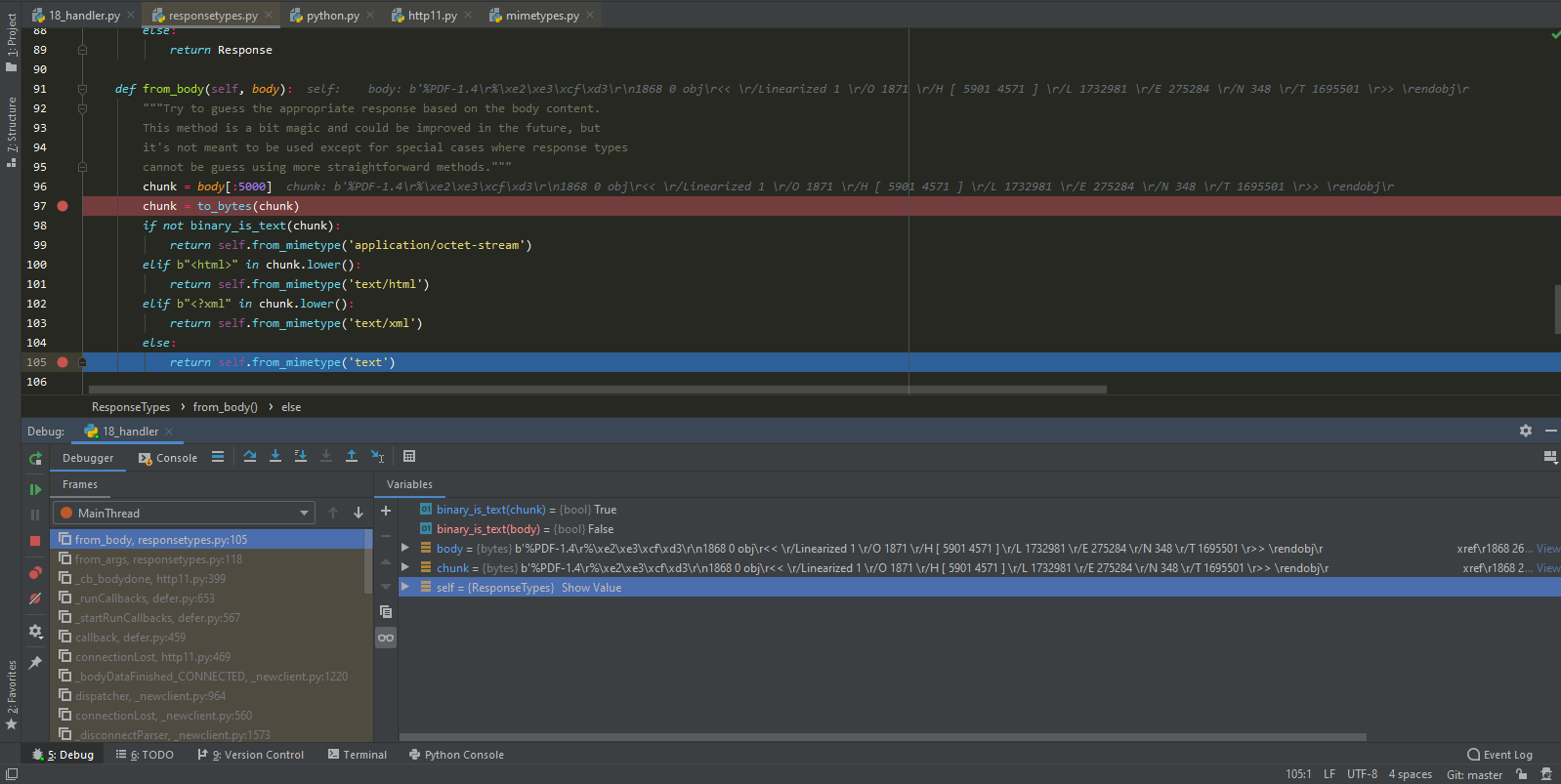Close the responsetypes.py tab
This screenshot has width=1561, height=784.
click(x=269, y=16)
